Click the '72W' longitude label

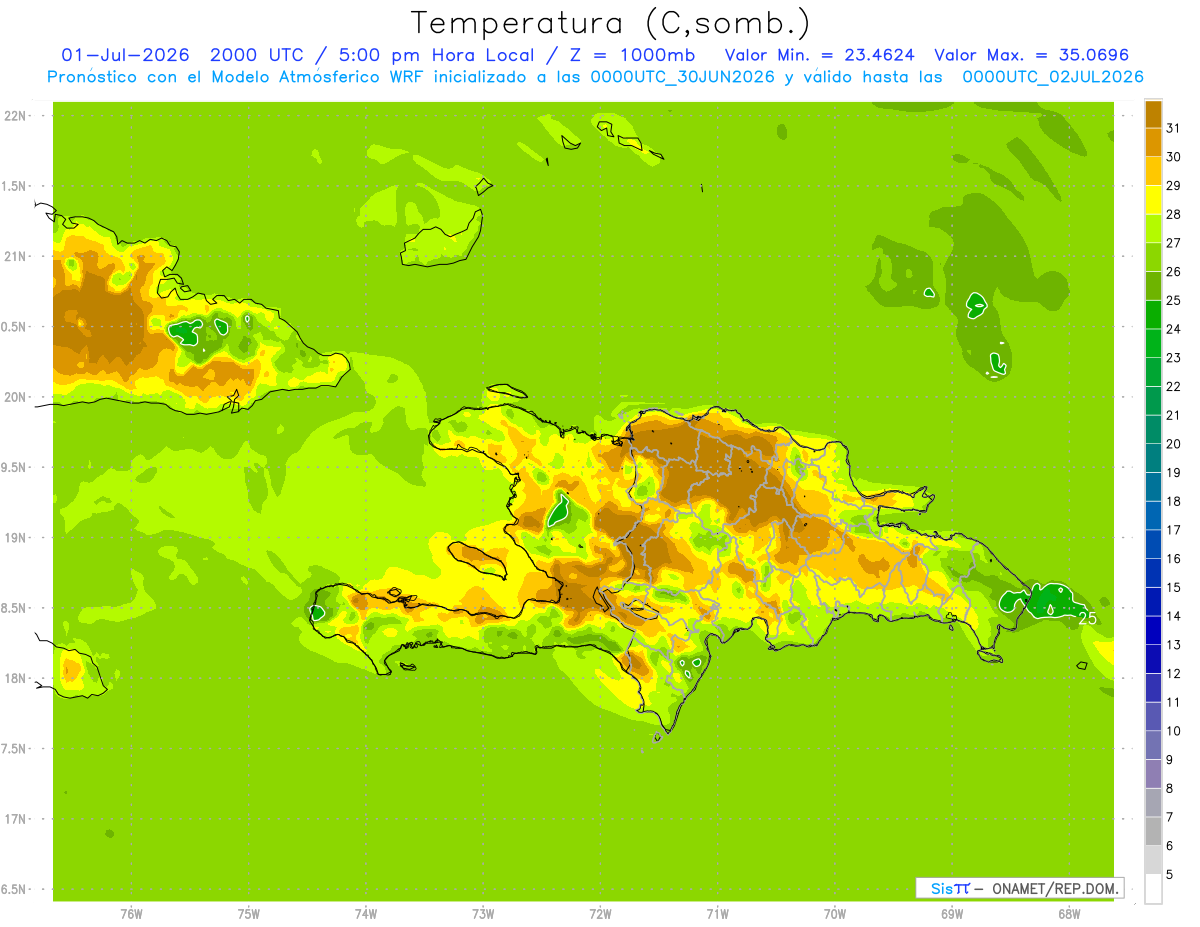[x=600, y=914]
